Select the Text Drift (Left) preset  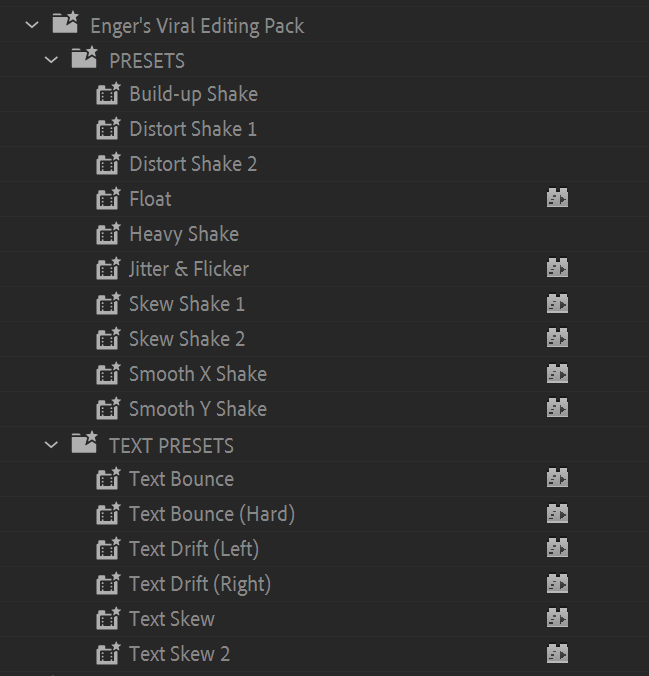[193, 549]
